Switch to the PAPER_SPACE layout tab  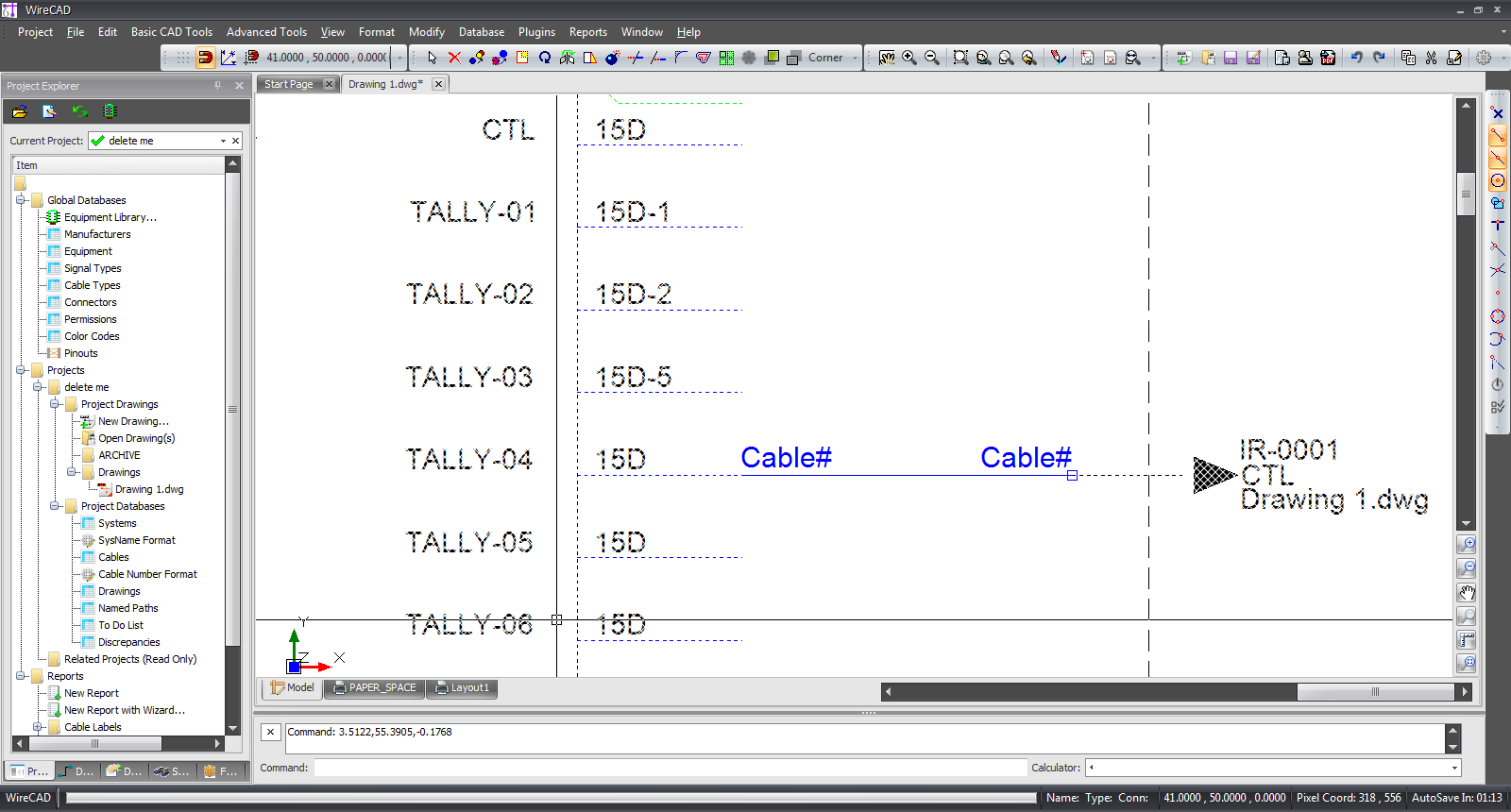click(x=375, y=687)
